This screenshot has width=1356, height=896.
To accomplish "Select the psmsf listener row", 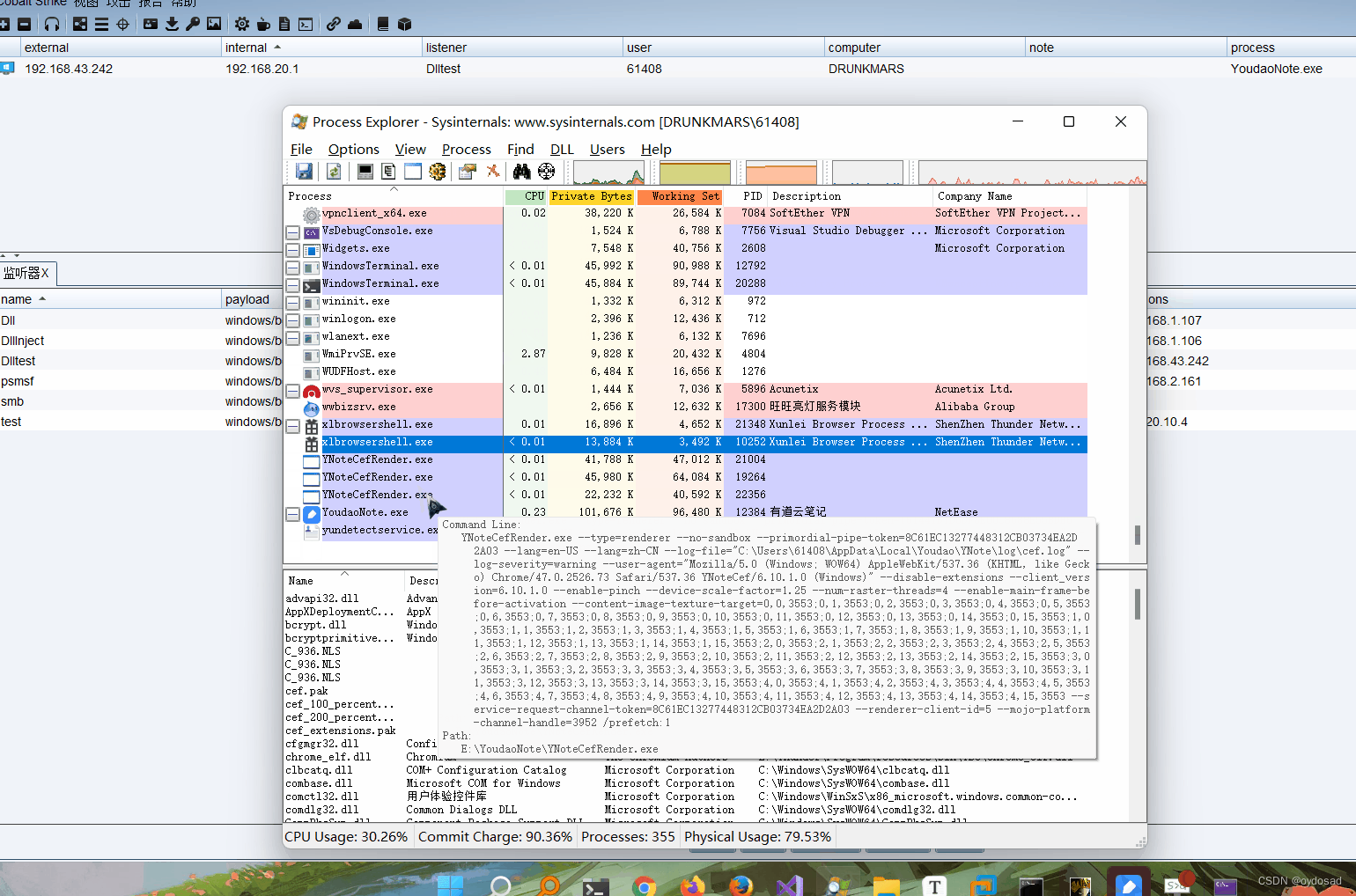I will point(141,381).
